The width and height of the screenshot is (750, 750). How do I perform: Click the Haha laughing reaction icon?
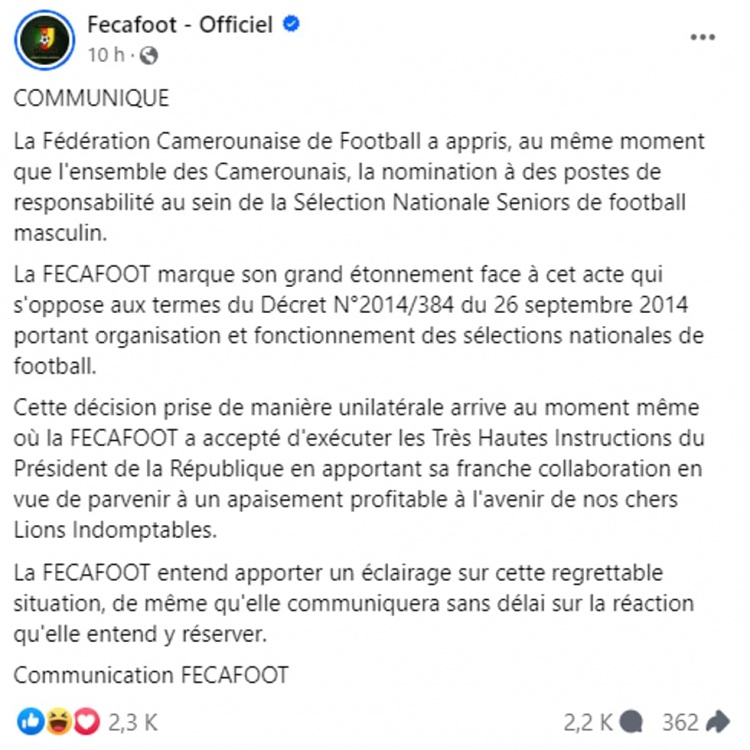point(60,720)
